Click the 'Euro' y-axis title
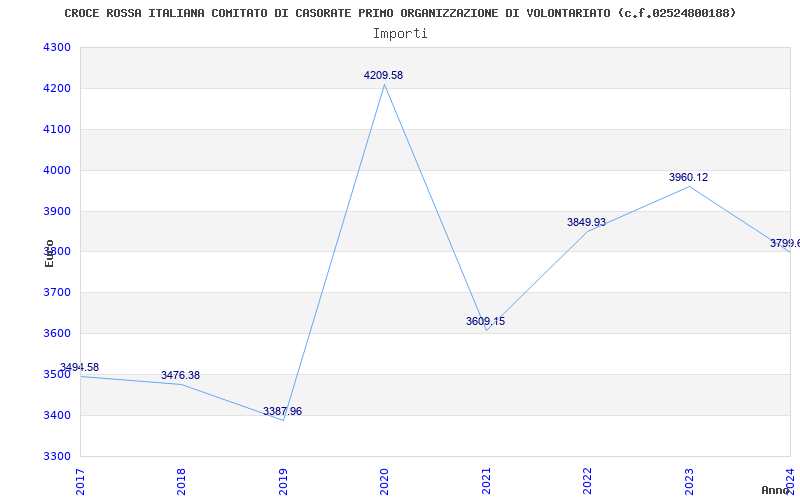 point(49,253)
